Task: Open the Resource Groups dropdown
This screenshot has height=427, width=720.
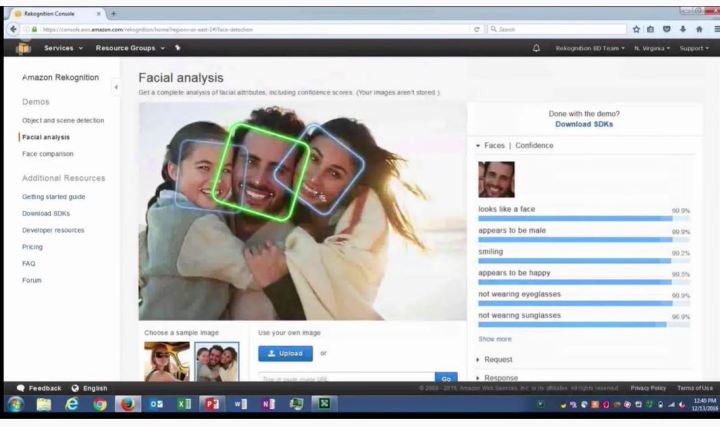Action: [132, 48]
